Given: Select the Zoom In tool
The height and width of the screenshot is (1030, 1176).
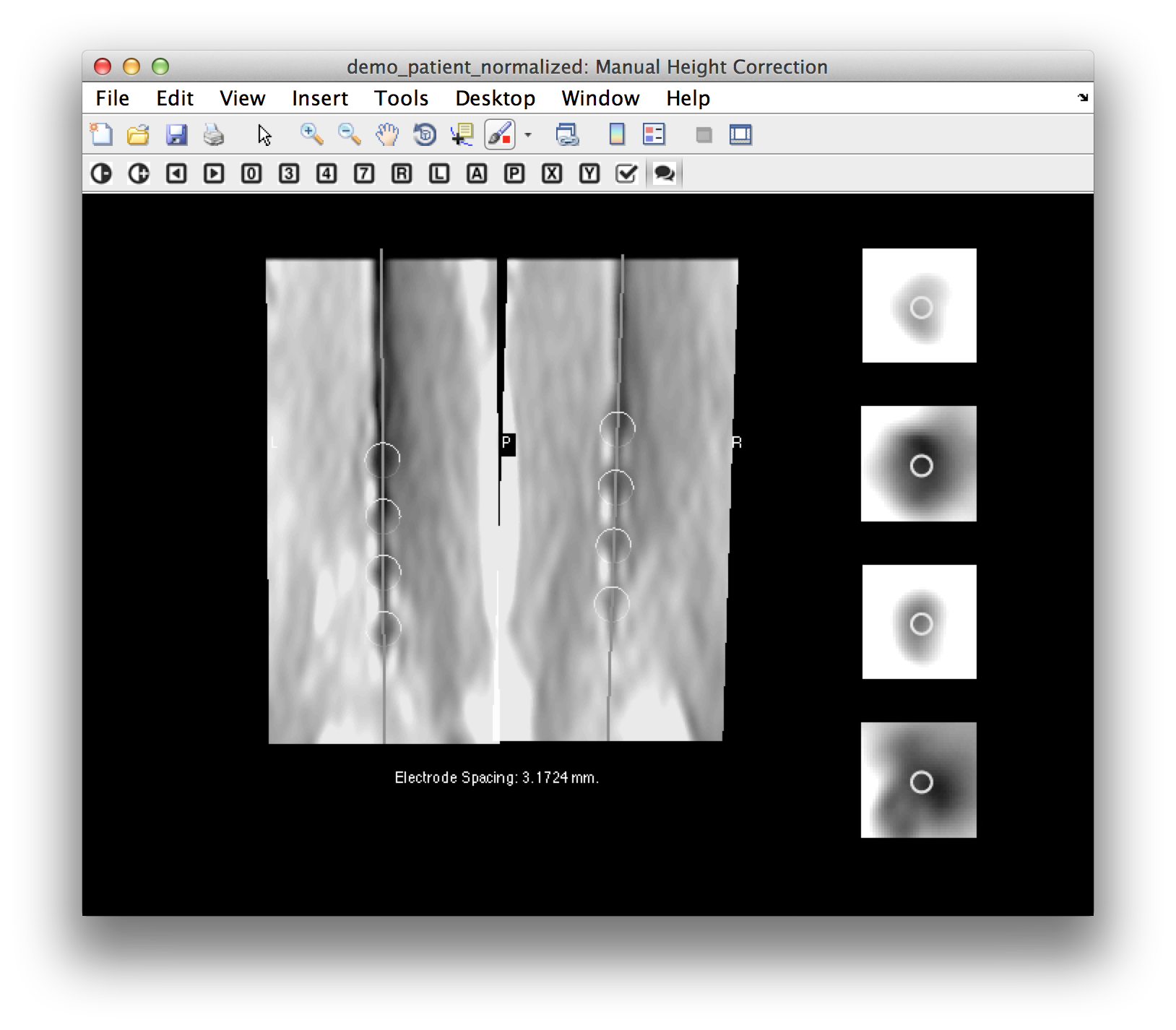Looking at the screenshot, I should point(312,134).
